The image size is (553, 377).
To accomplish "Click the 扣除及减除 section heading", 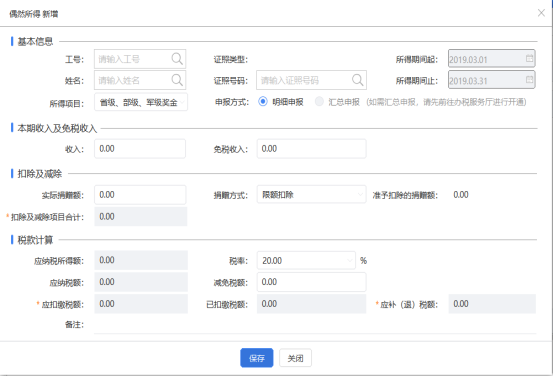I will point(40,174).
